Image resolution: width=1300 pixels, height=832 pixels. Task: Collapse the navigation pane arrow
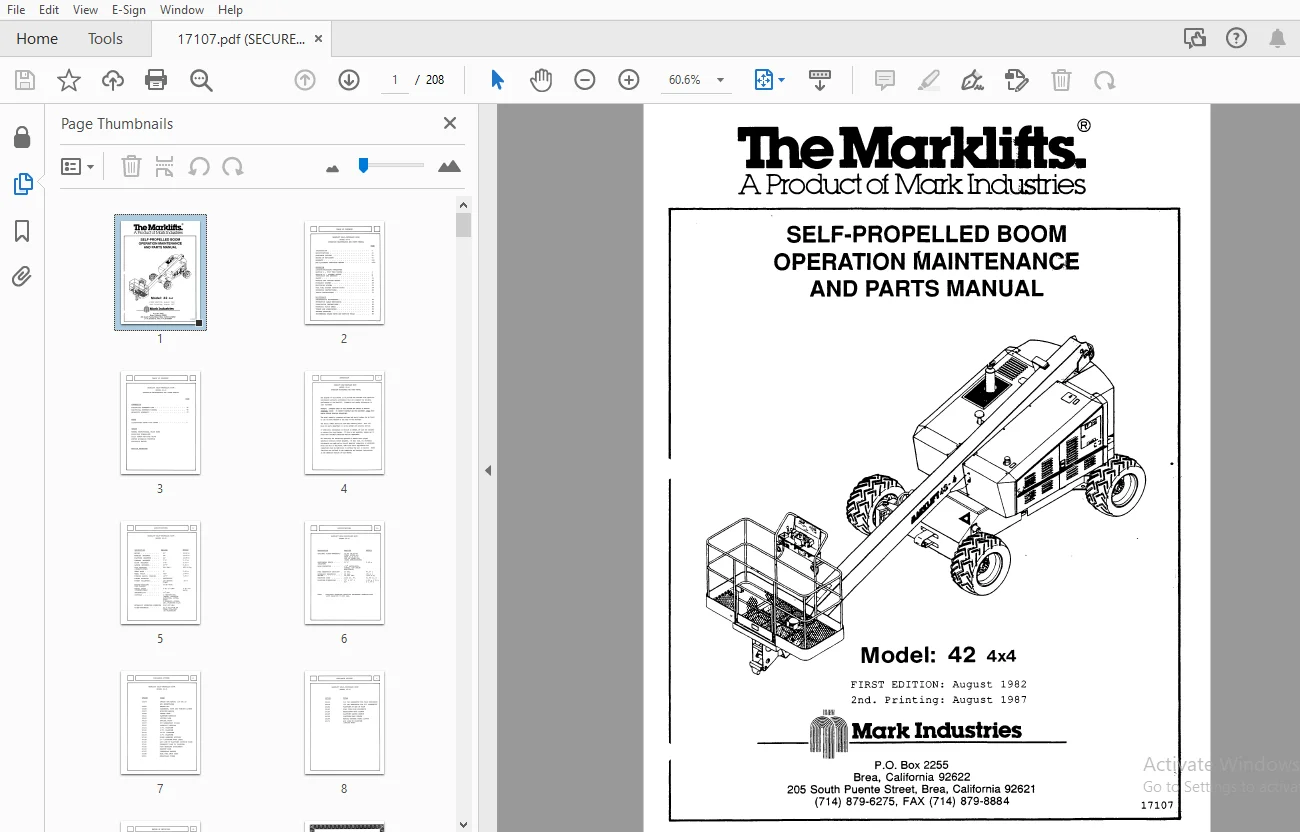point(488,470)
